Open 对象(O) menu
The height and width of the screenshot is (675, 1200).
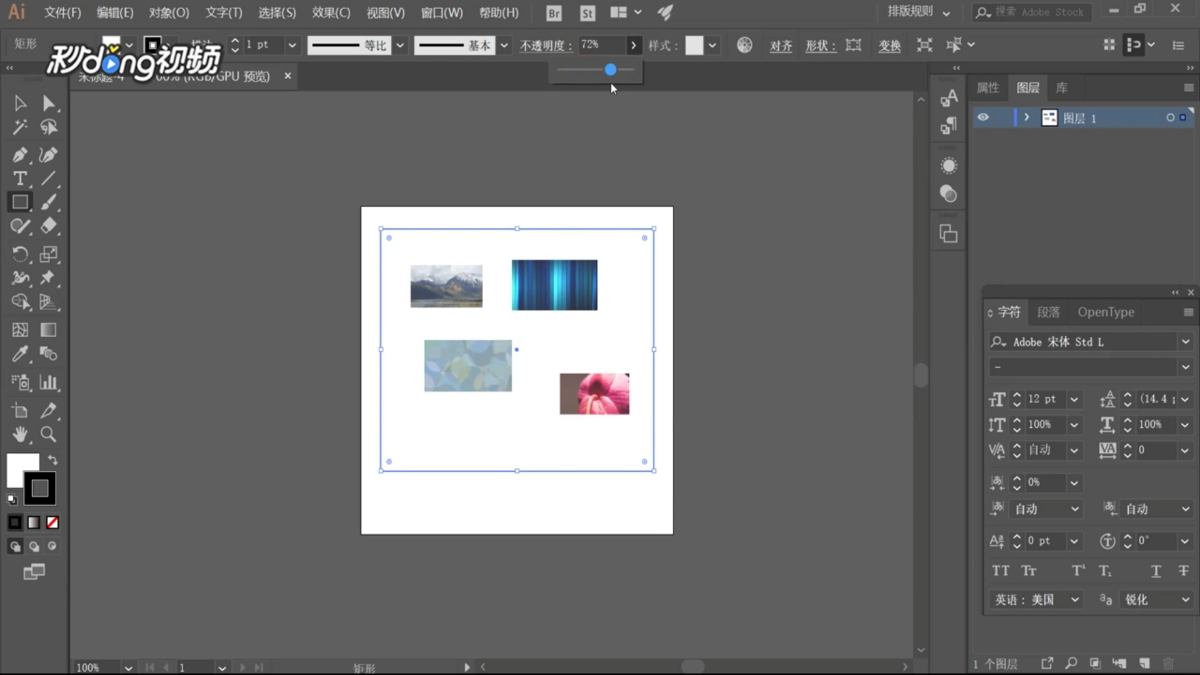tap(169, 13)
